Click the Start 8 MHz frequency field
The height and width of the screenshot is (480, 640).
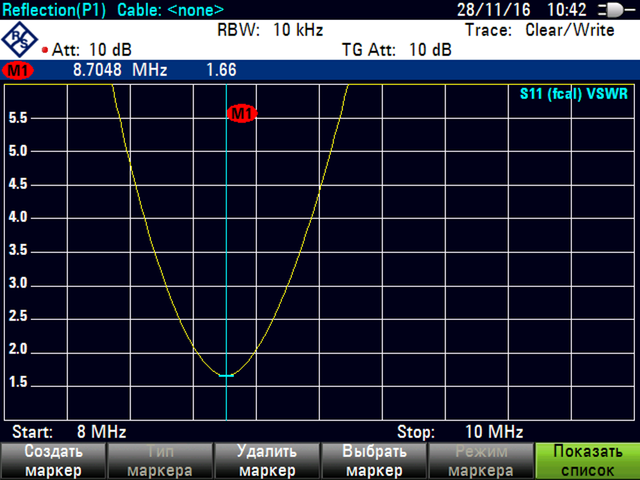point(69,432)
